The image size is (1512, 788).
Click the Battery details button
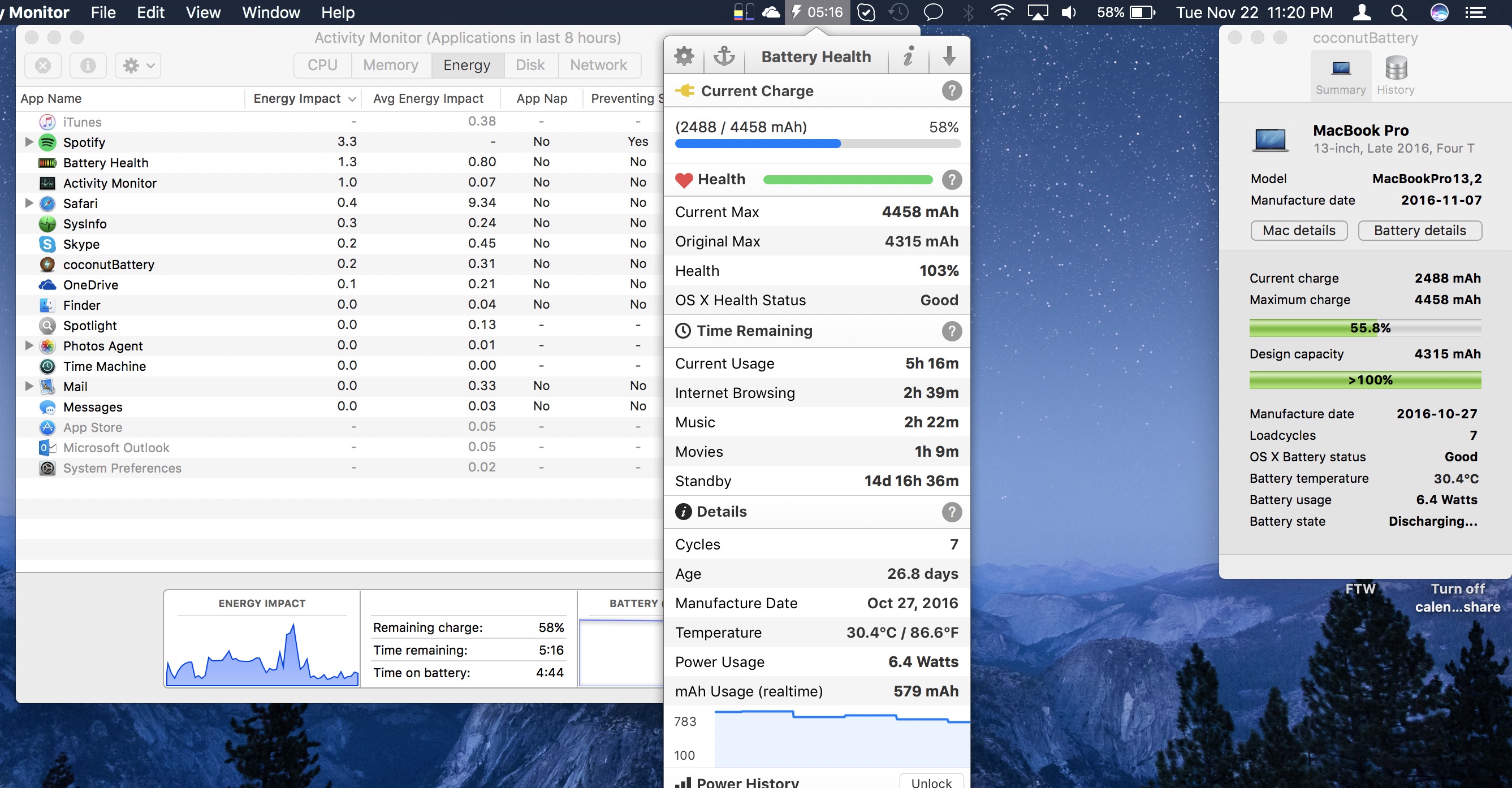point(1419,231)
